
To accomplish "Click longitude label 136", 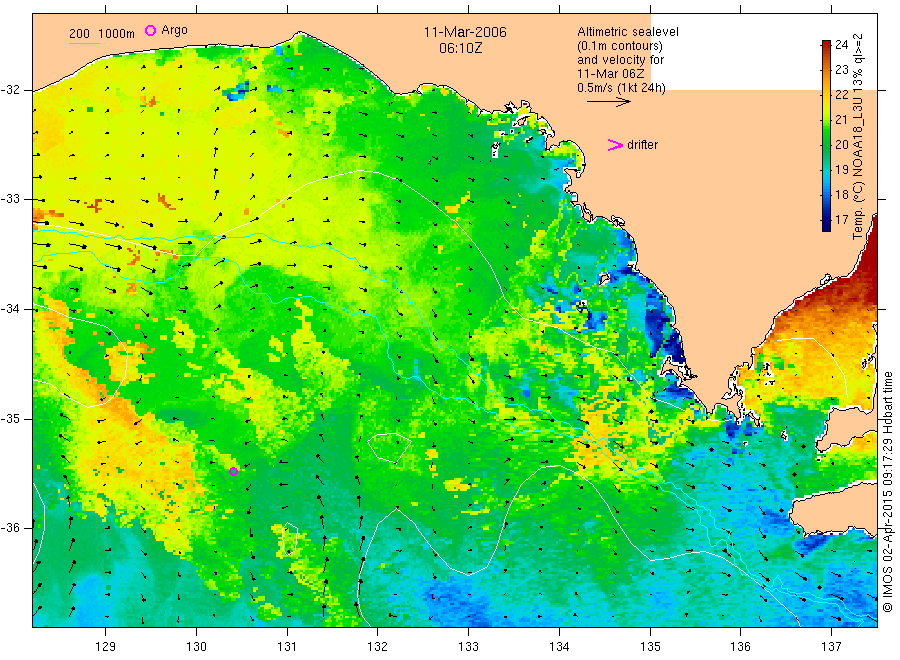I will 740,647.
